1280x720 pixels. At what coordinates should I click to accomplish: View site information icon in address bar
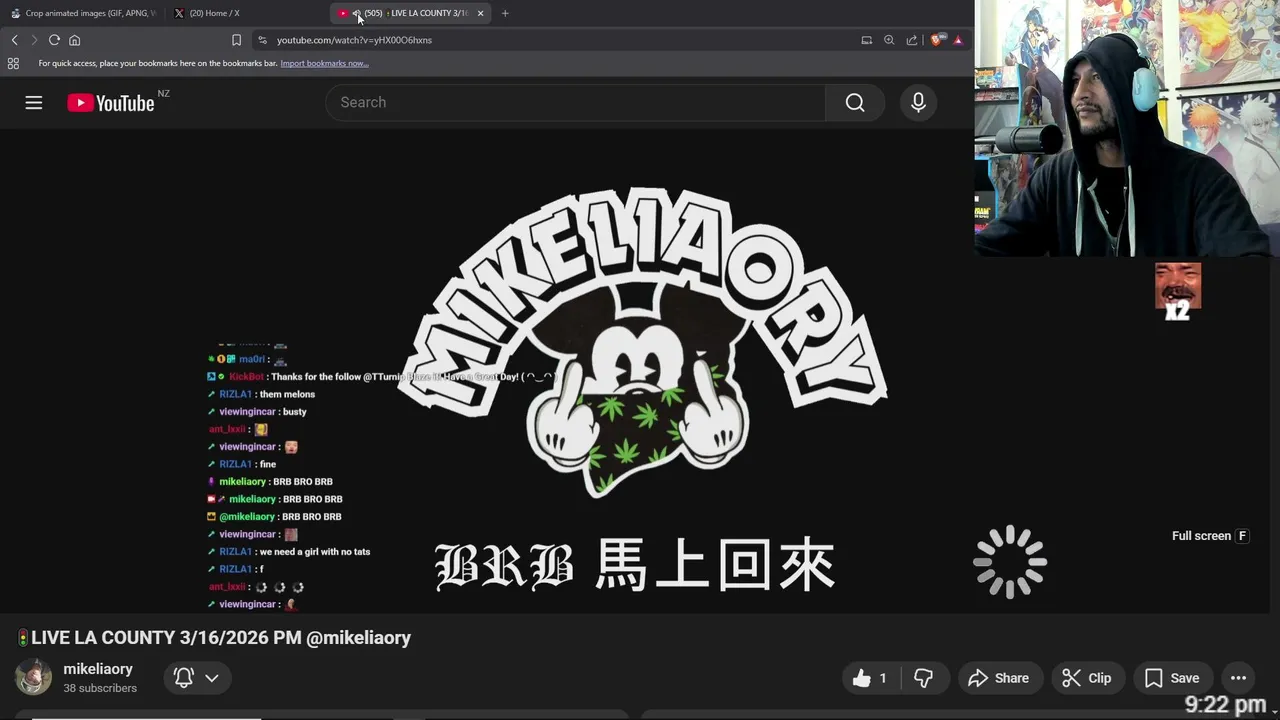(262, 40)
